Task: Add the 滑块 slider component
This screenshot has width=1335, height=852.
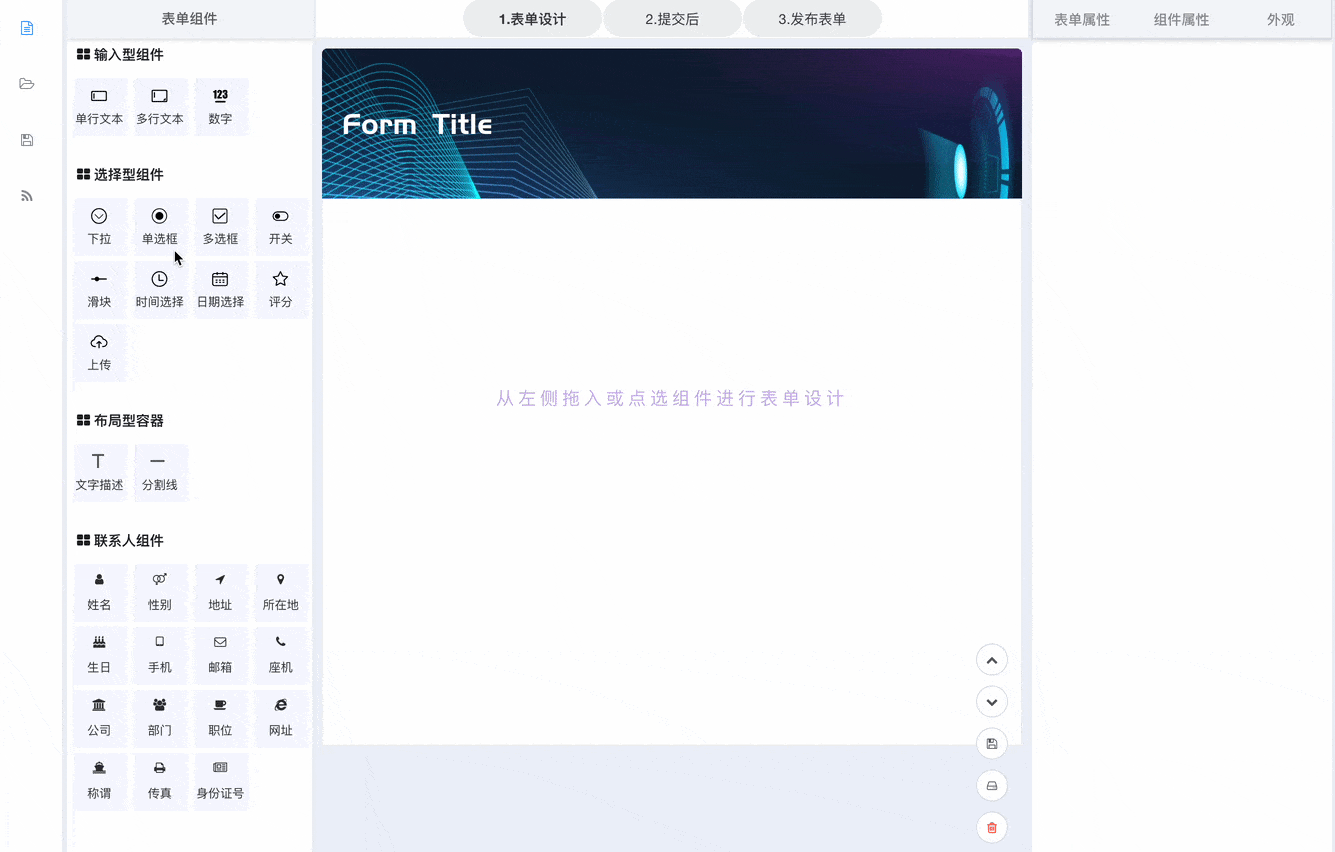Action: pyautogui.click(x=100, y=289)
